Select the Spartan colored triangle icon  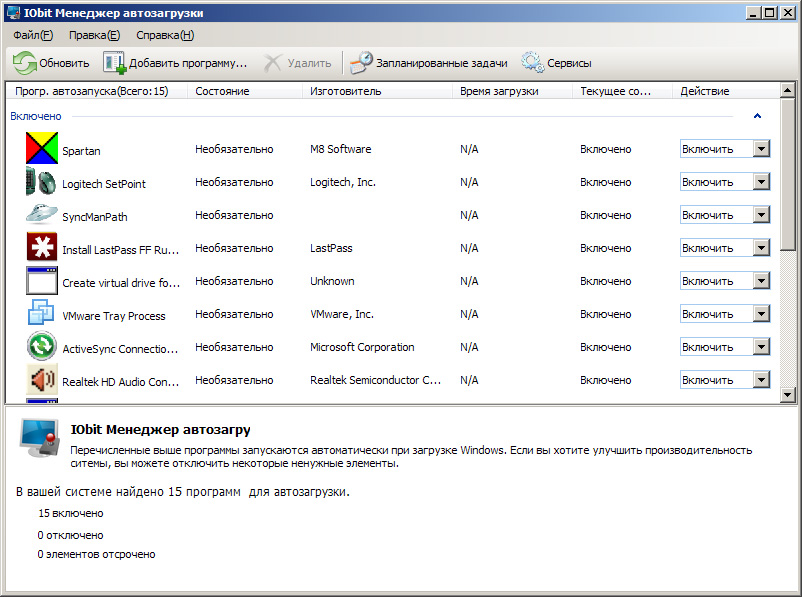pos(41,148)
